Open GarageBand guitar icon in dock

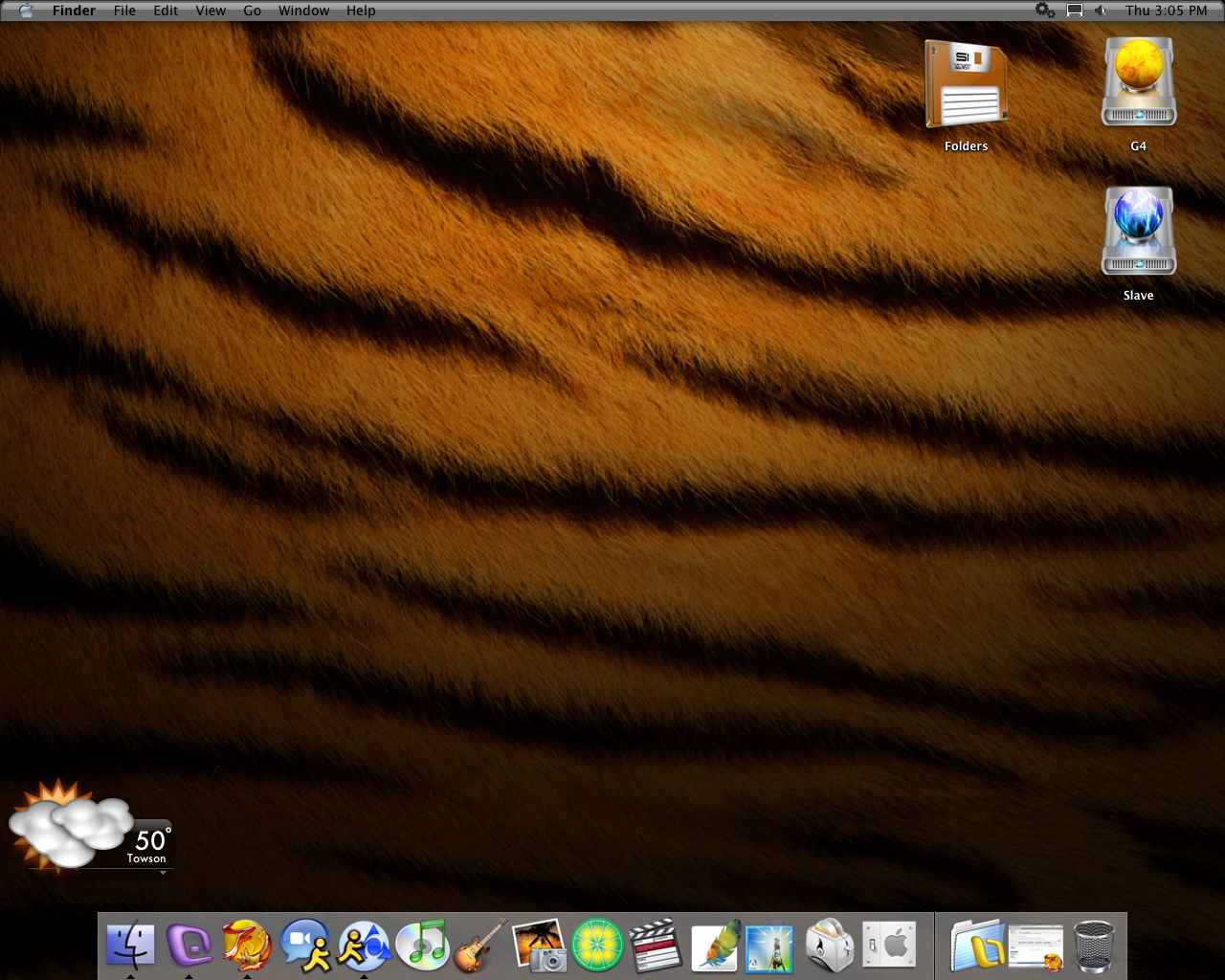point(480,945)
